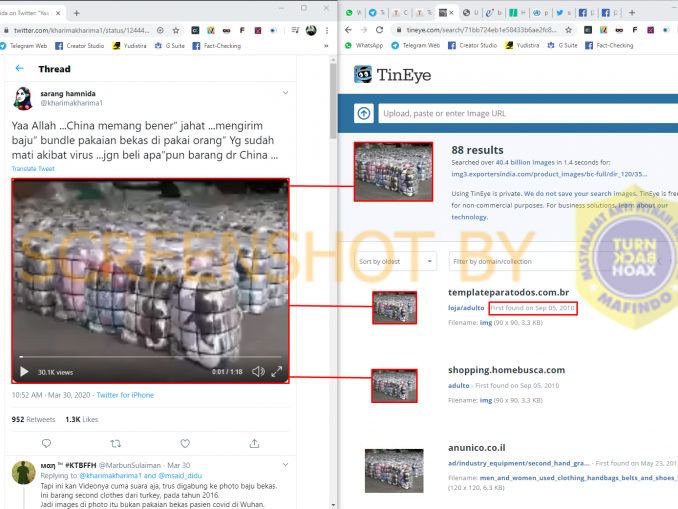Open Yudistira bookmark in Twitter window
The width and height of the screenshot is (678, 509).
click(x=130, y=46)
